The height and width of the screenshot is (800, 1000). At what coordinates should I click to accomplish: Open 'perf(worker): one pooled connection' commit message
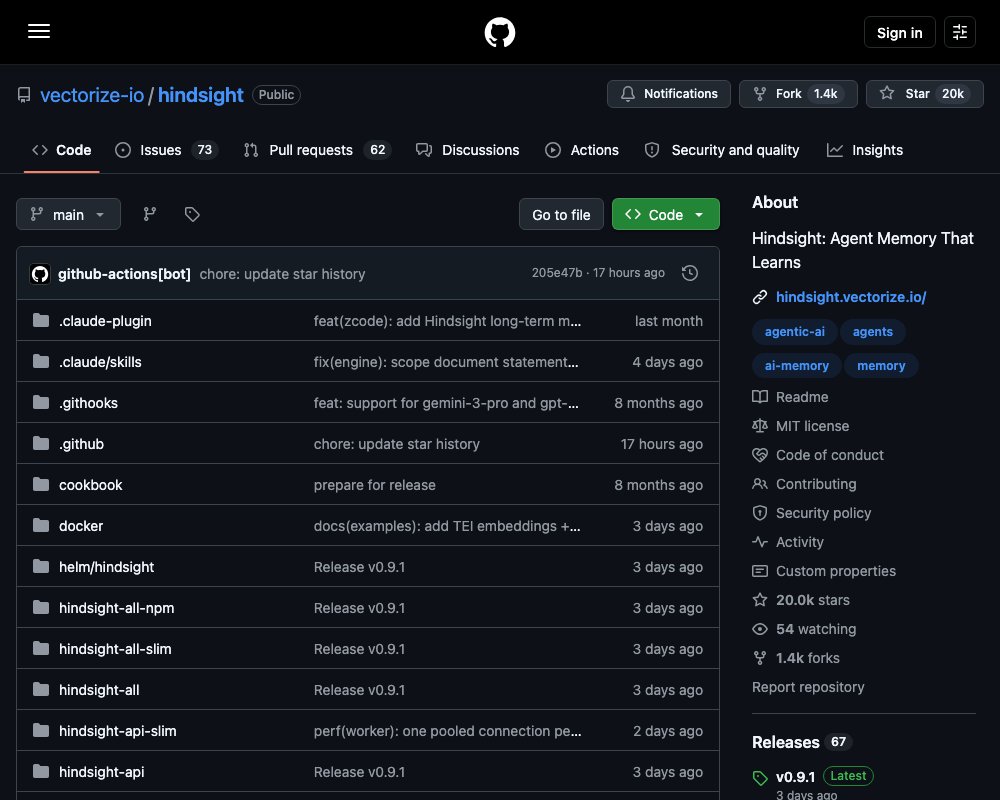tap(447, 730)
